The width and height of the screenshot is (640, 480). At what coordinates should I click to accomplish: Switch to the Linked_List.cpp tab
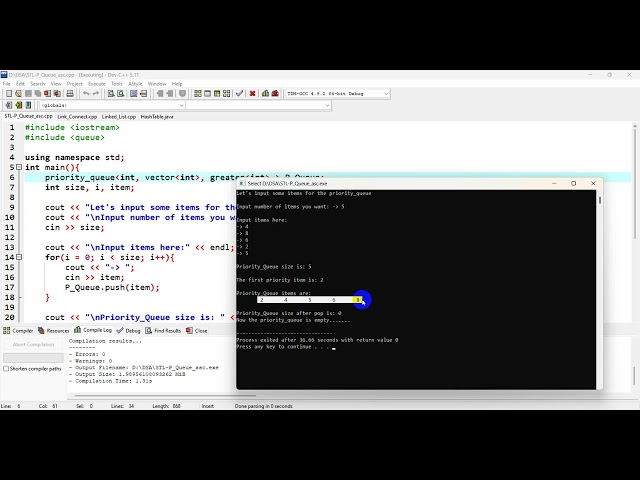[119, 117]
